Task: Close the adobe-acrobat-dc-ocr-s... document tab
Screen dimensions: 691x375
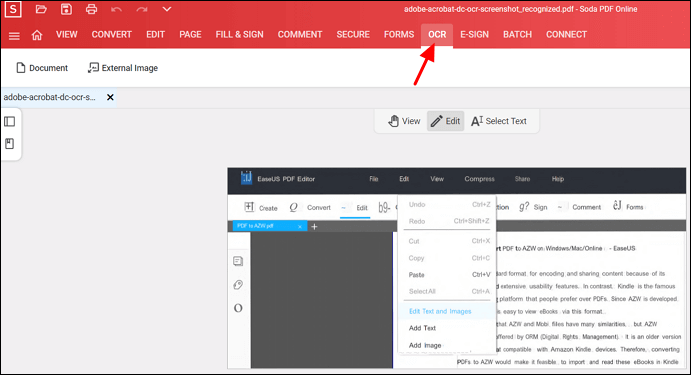Action: (x=110, y=97)
